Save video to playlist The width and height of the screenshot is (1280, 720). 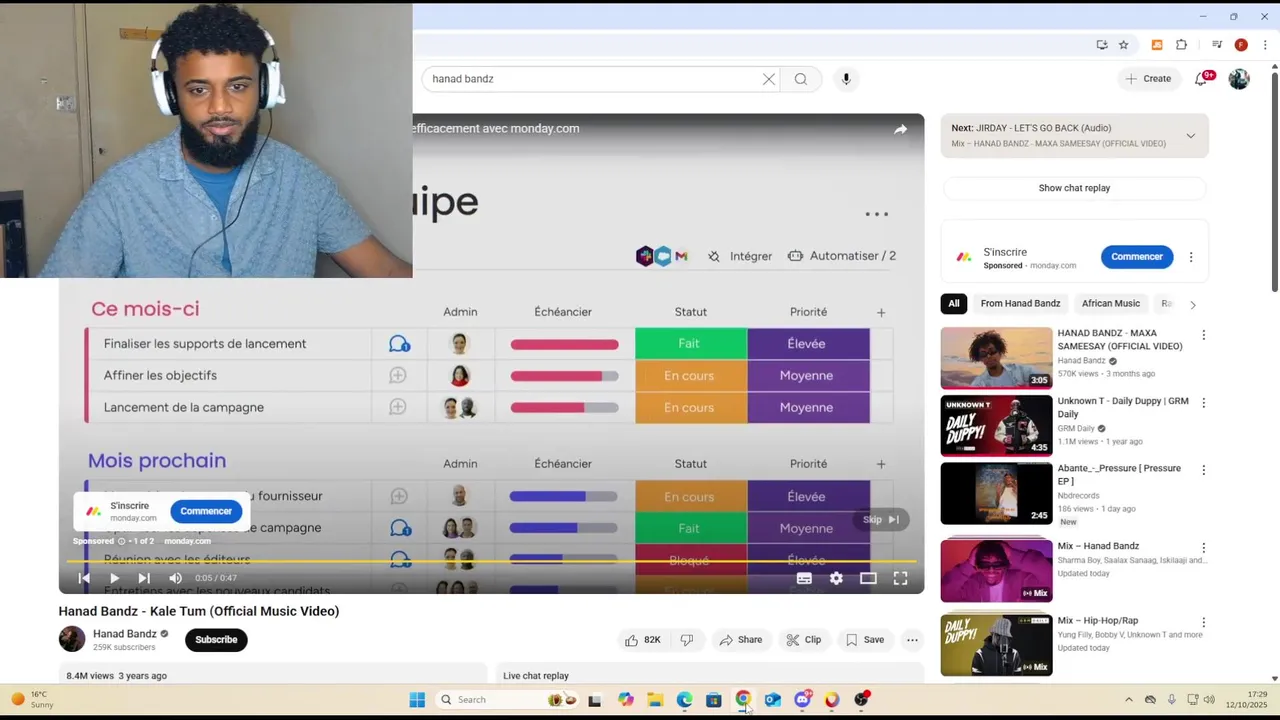pyautogui.click(x=865, y=640)
